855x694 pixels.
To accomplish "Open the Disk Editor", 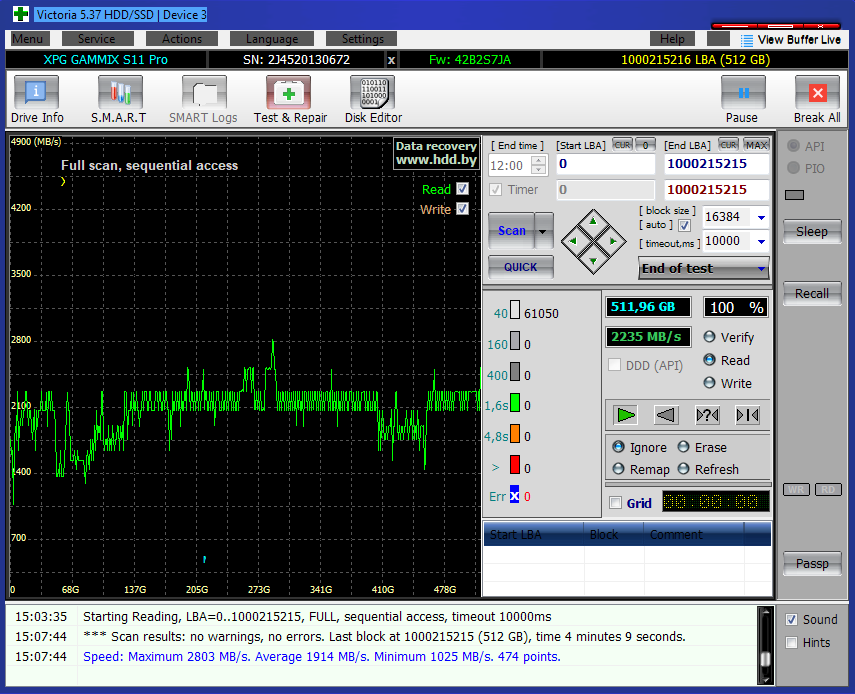I will click(x=373, y=100).
